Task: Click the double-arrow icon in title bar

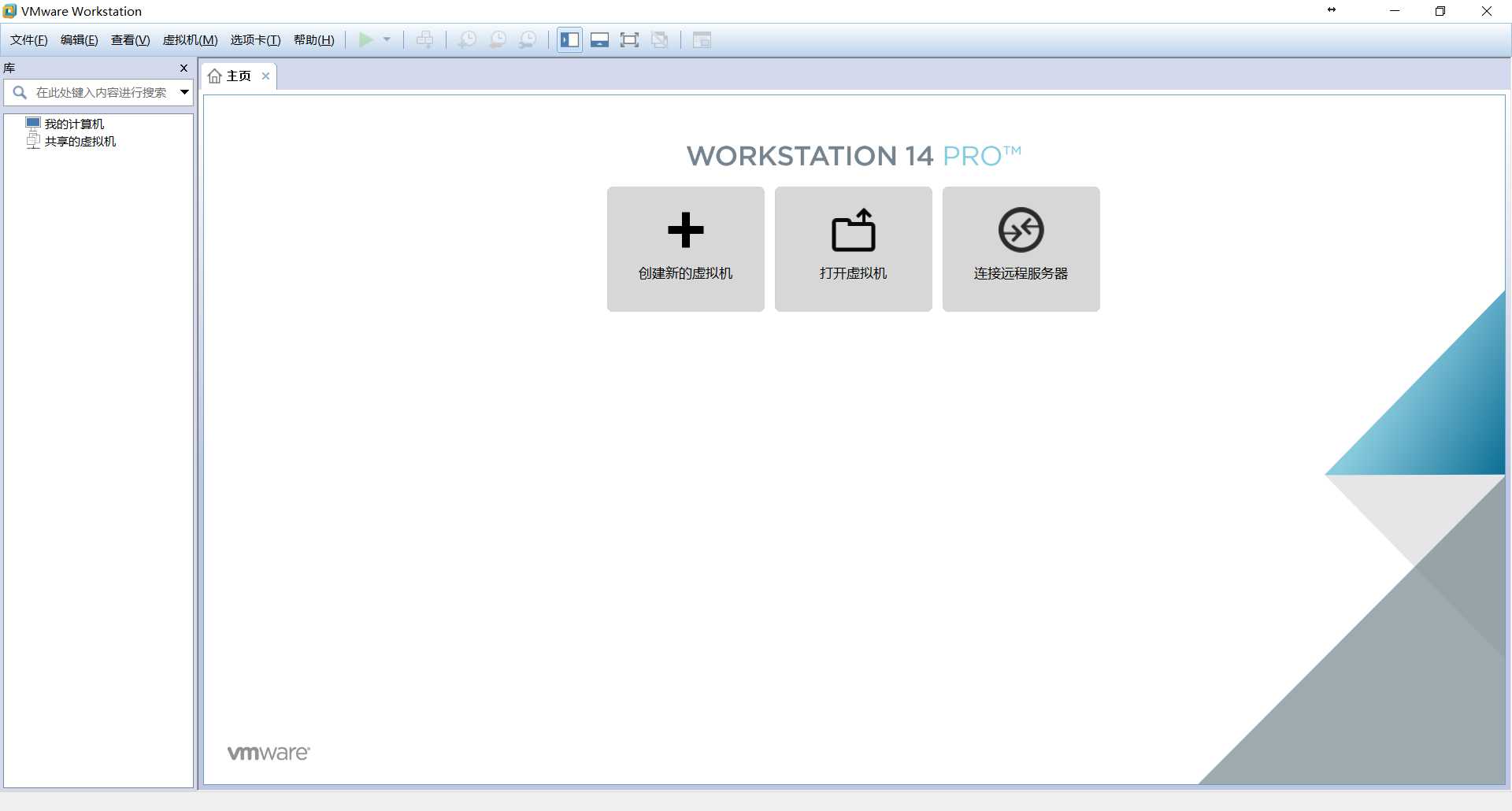Action: [x=1332, y=10]
